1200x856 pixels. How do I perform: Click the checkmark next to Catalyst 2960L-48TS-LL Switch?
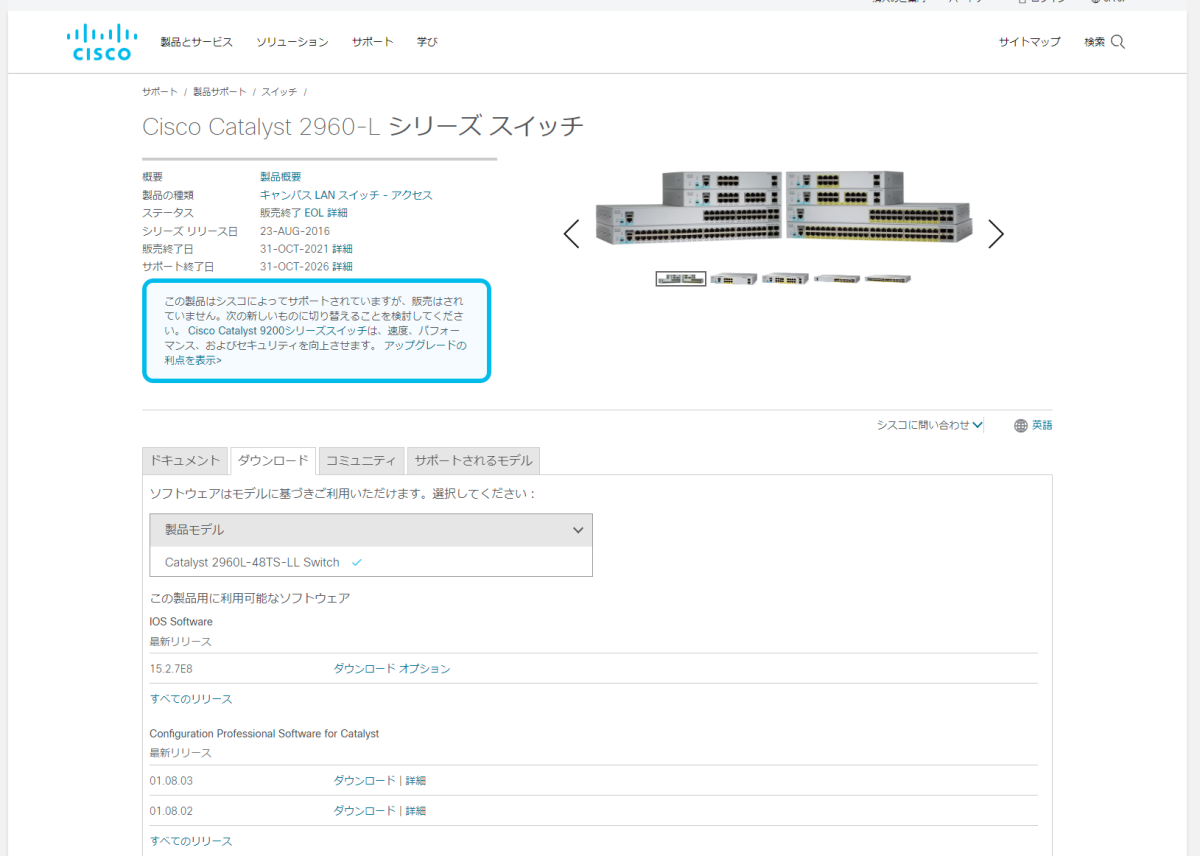[x=357, y=563]
